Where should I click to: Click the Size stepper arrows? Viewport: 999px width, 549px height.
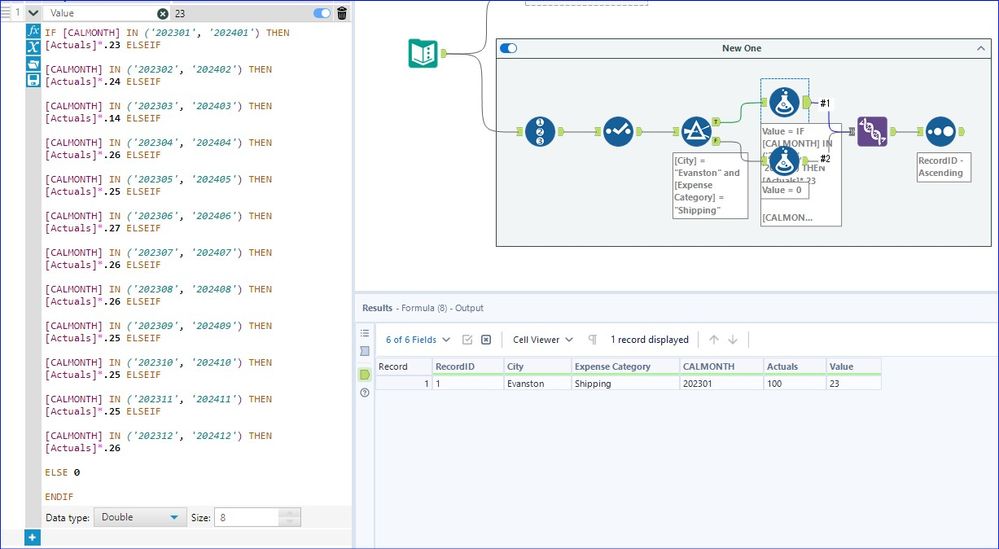coord(290,517)
